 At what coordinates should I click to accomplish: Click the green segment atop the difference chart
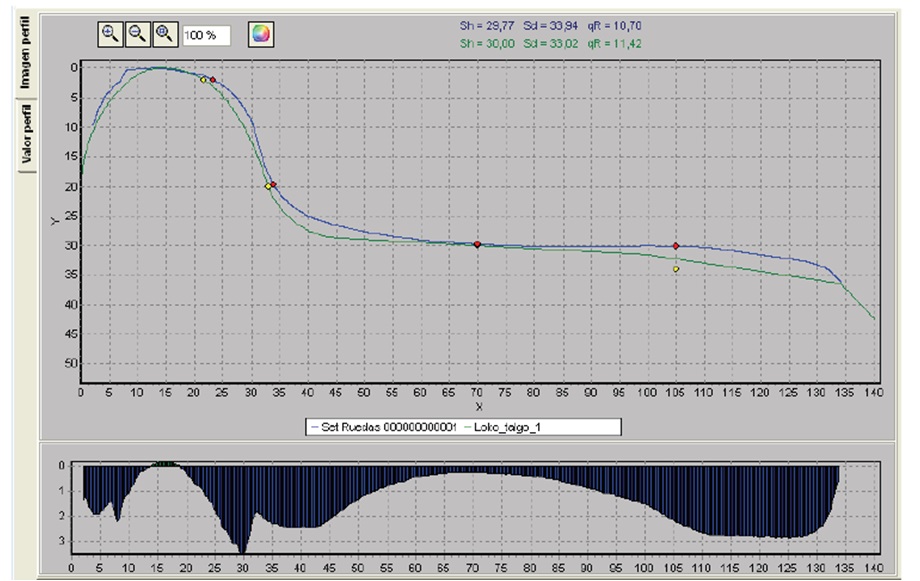click(165, 464)
